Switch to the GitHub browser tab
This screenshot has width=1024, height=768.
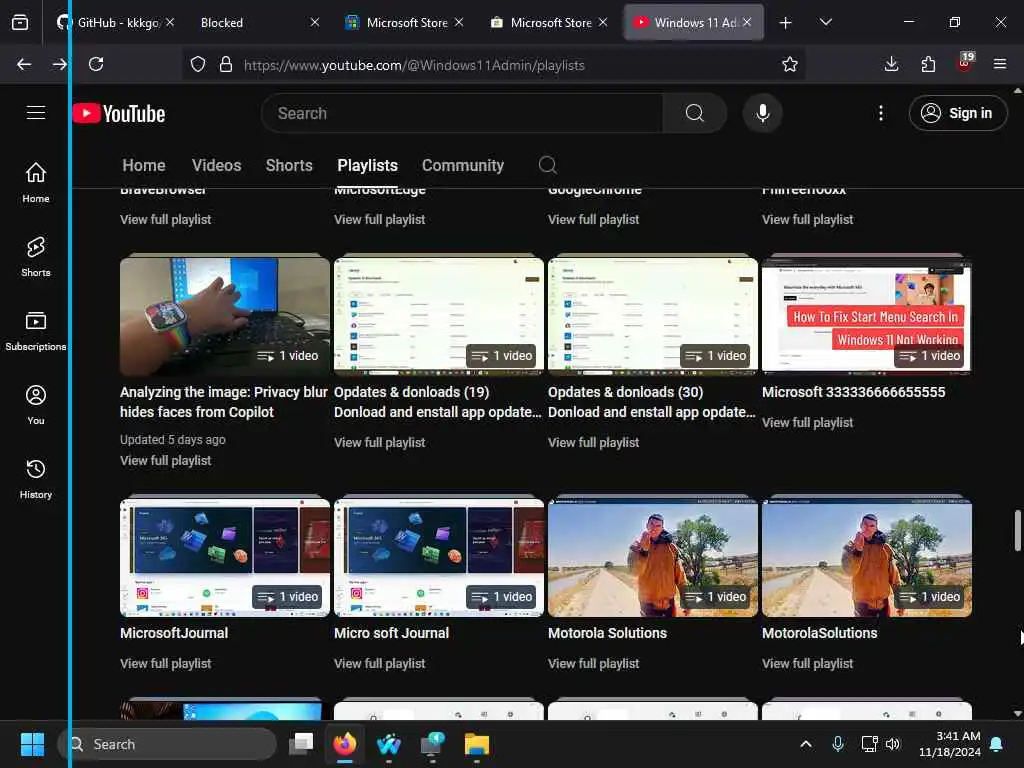pos(116,23)
